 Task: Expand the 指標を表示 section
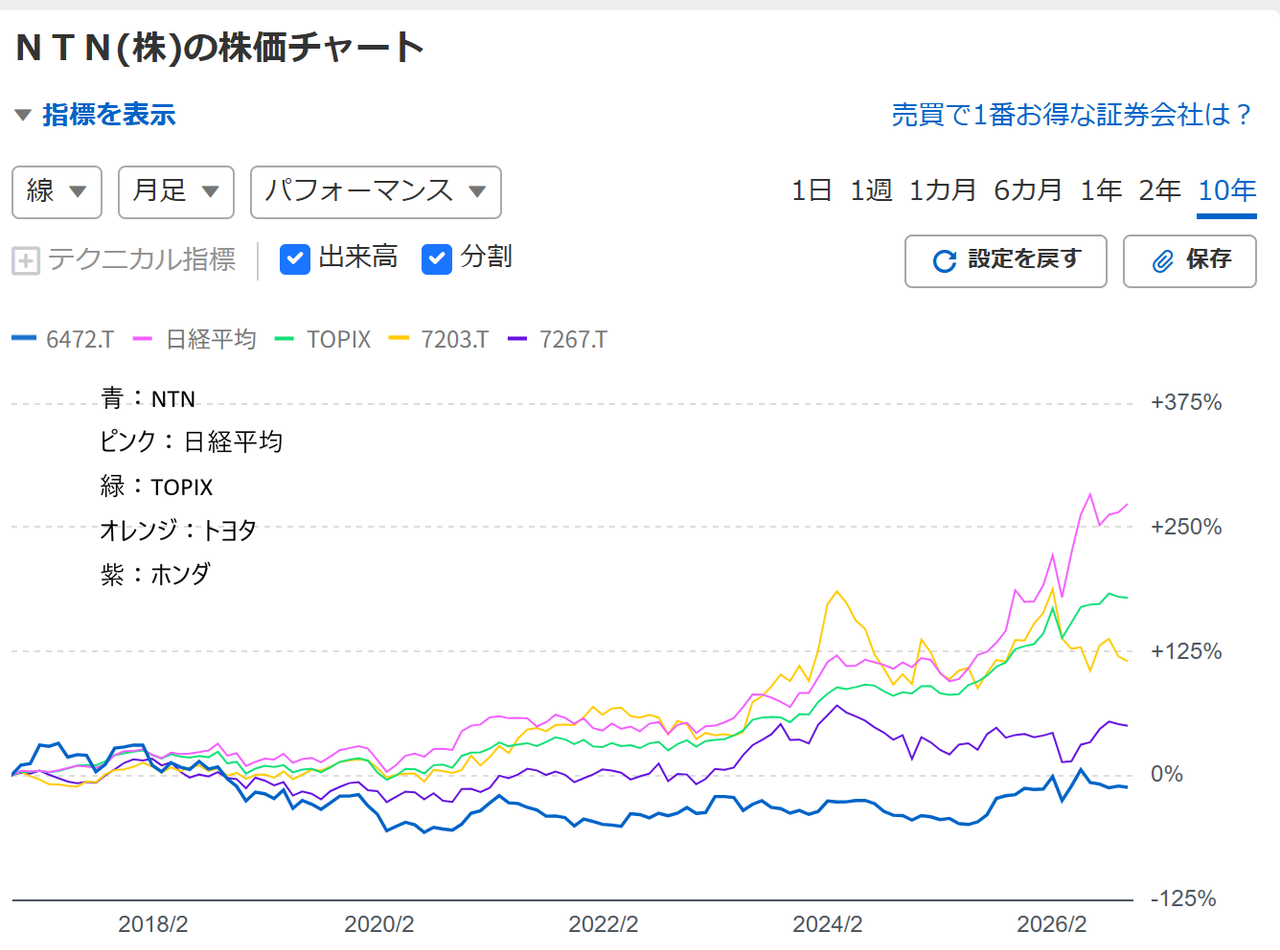click(x=95, y=115)
